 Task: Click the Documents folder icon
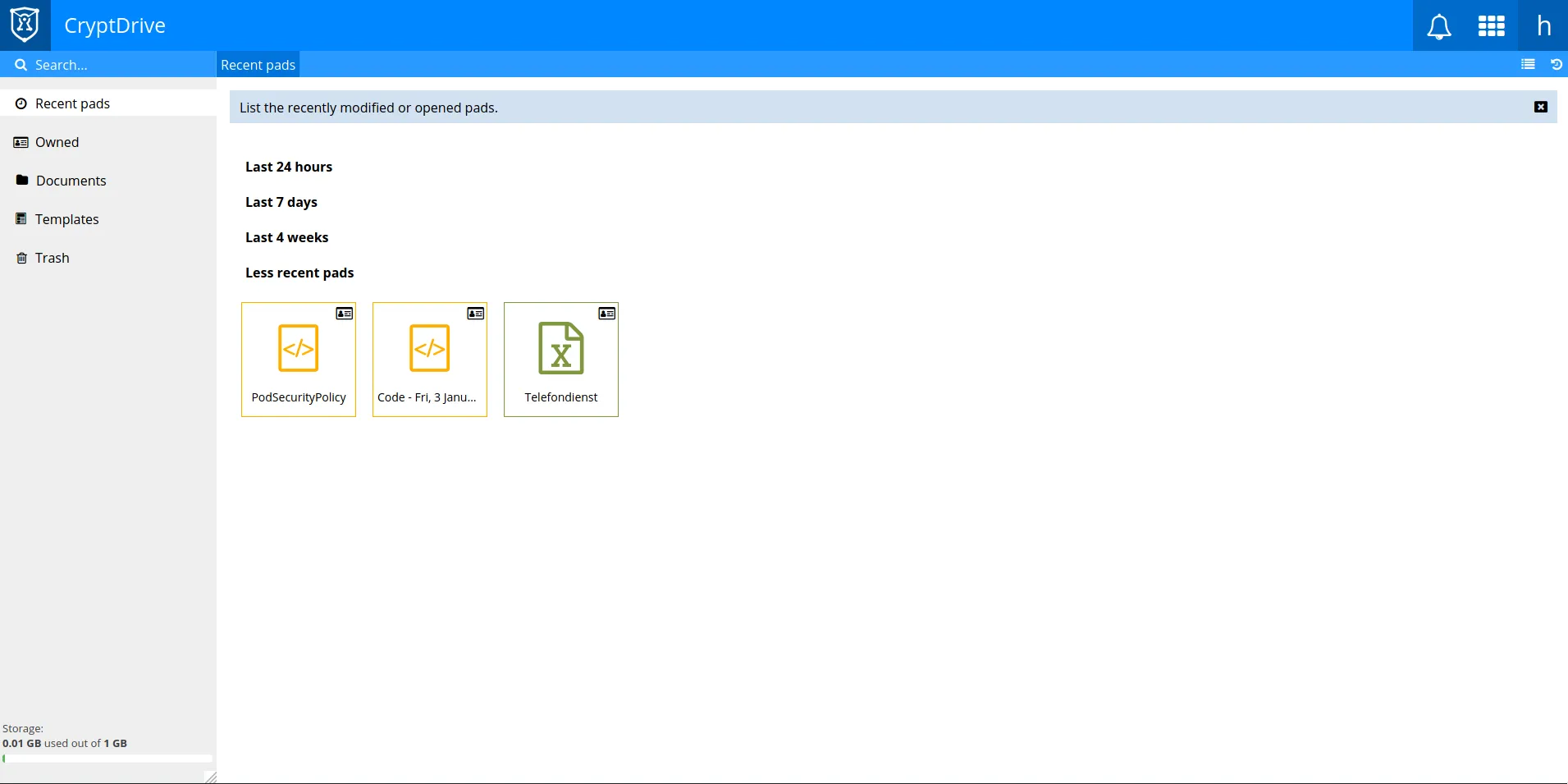coord(22,180)
